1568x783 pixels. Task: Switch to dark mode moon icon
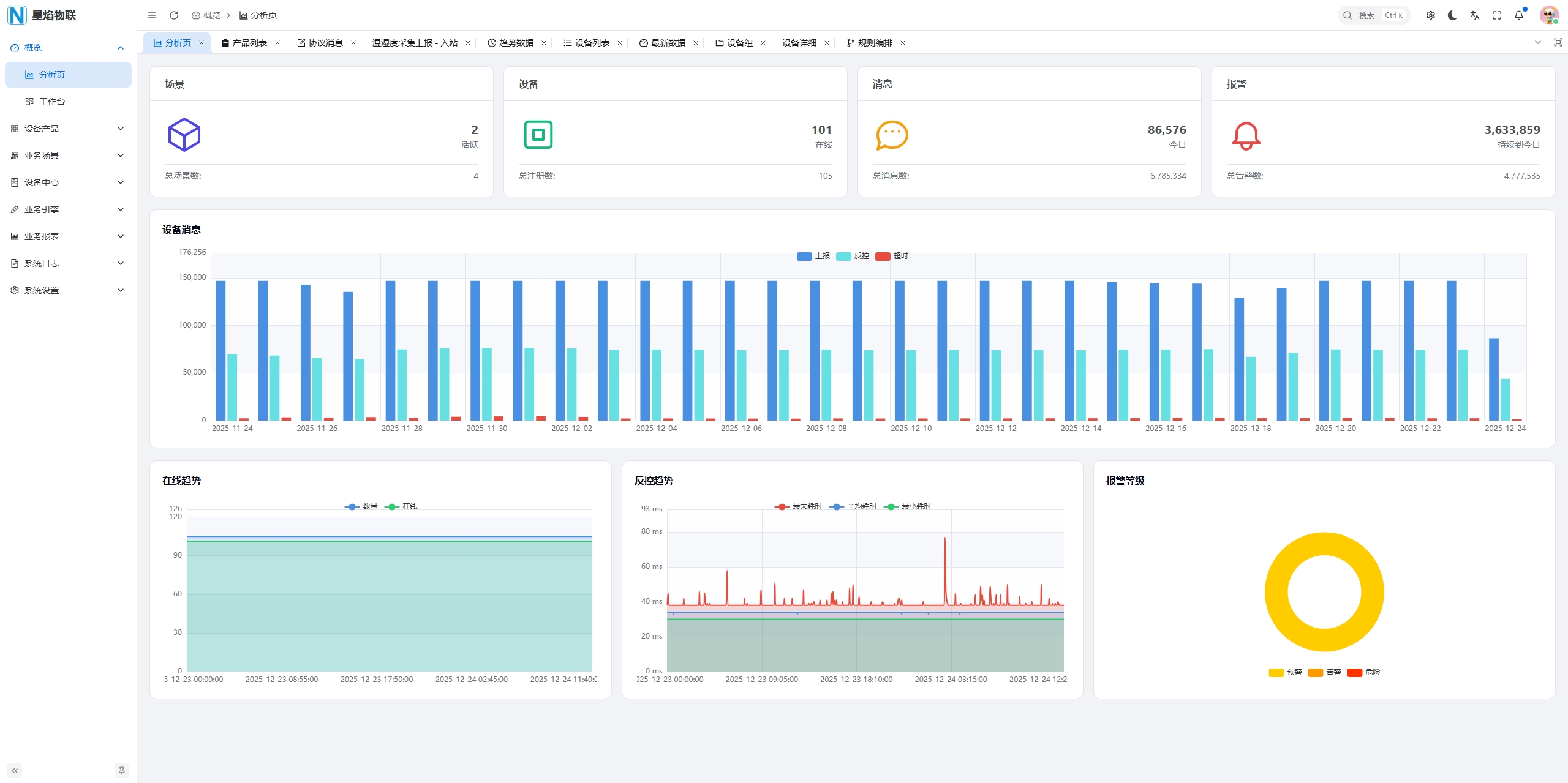coord(1452,15)
